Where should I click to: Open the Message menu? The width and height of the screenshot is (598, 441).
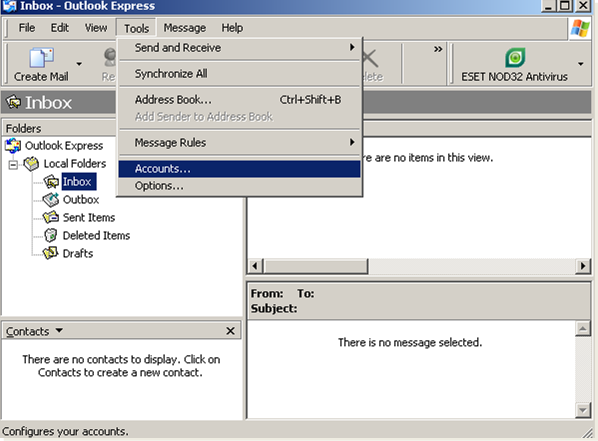point(185,28)
